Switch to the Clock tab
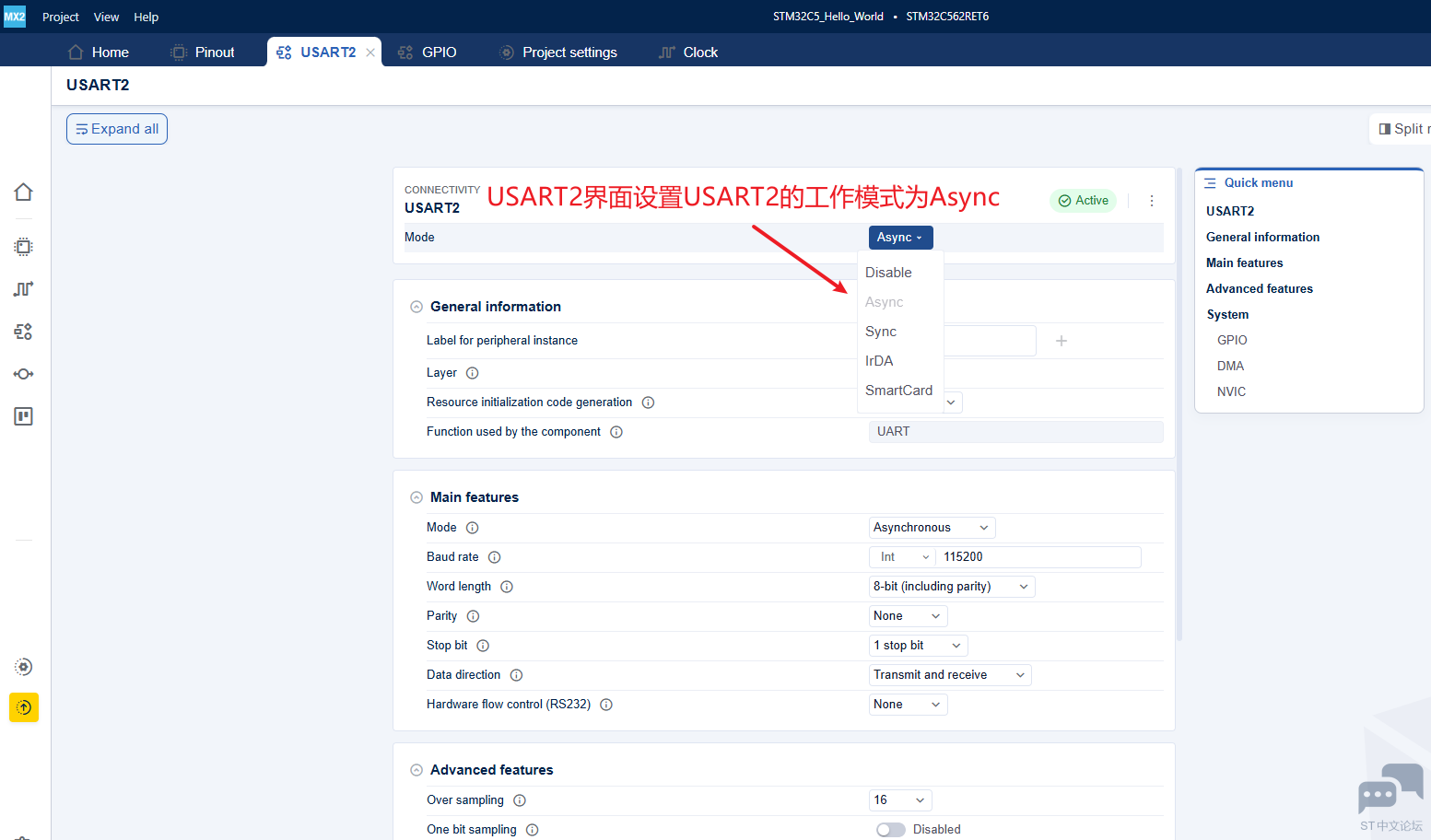This screenshot has width=1431, height=840. click(x=688, y=52)
